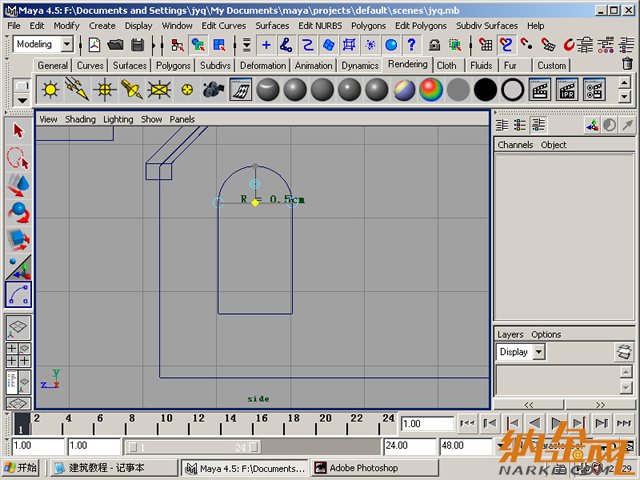This screenshot has height=480, width=640.
Task: Select the arrow Select tool
Action: [18, 131]
